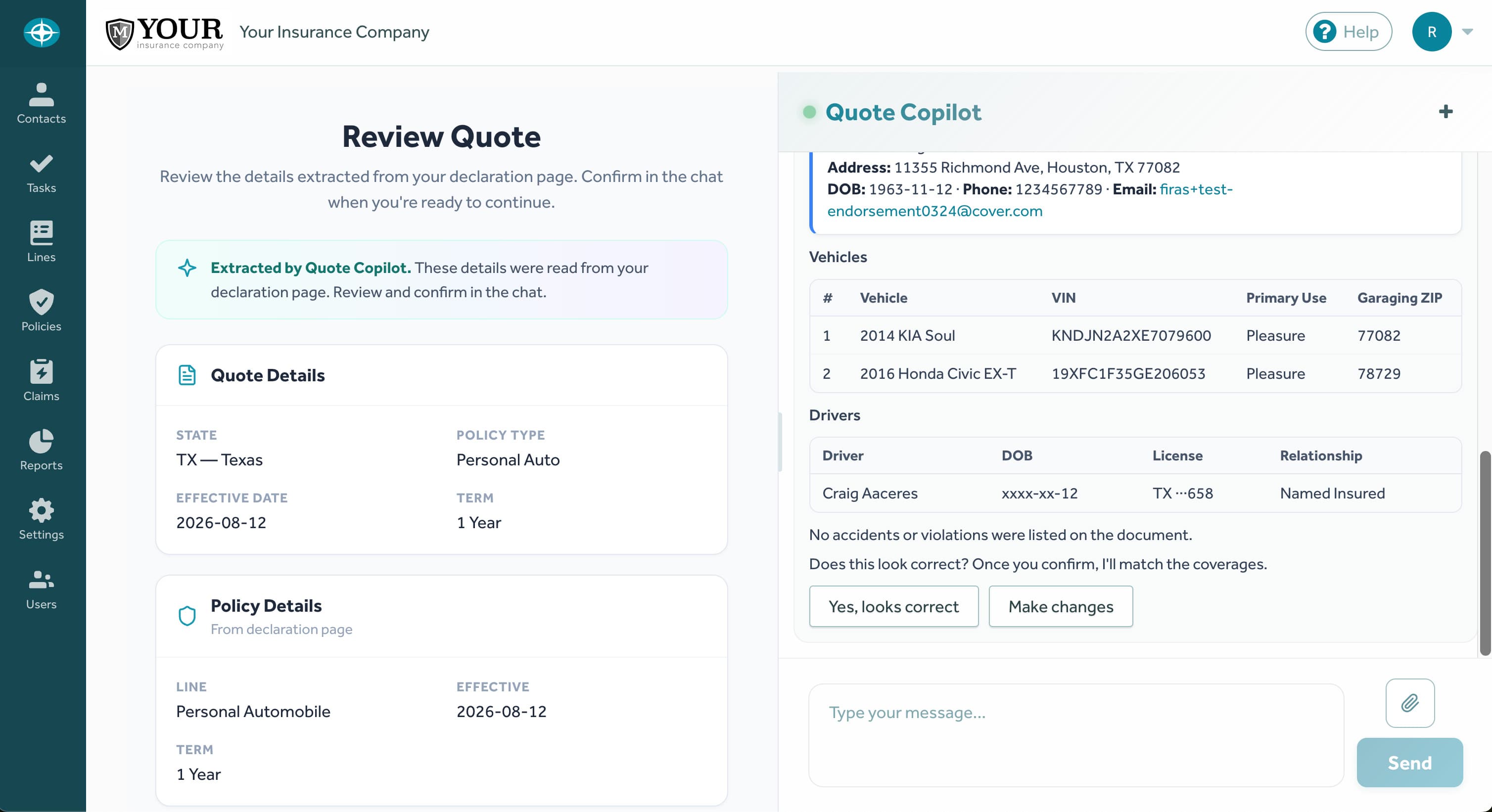The width and height of the screenshot is (1492, 812).
Task: Click the Primary Use column header
Action: click(1286, 298)
